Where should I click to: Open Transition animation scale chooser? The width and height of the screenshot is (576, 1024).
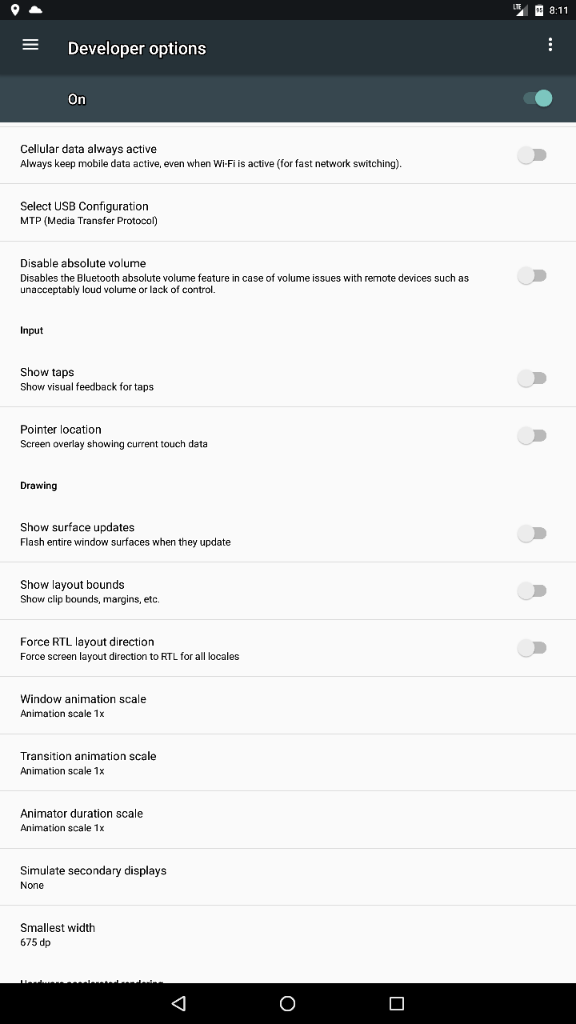(x=288, y=763)
